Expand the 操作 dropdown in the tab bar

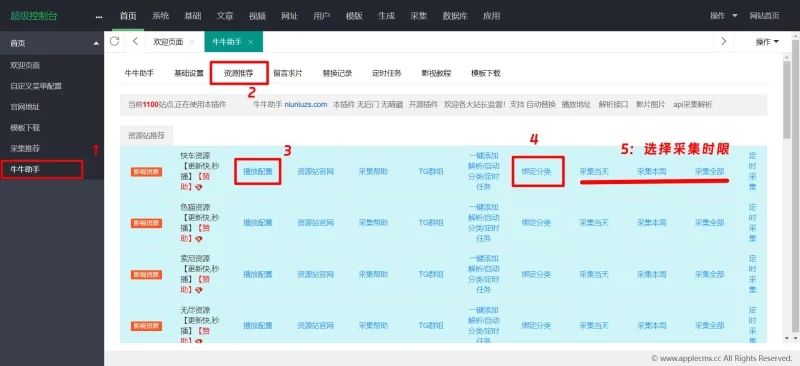767,42
